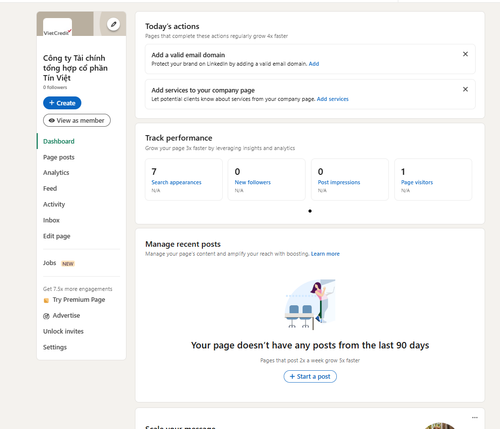This screenshot has height=429, width=500.
Task: Open Page posts in sidebar
Action: pyautogui.click(x=59, y=157)
